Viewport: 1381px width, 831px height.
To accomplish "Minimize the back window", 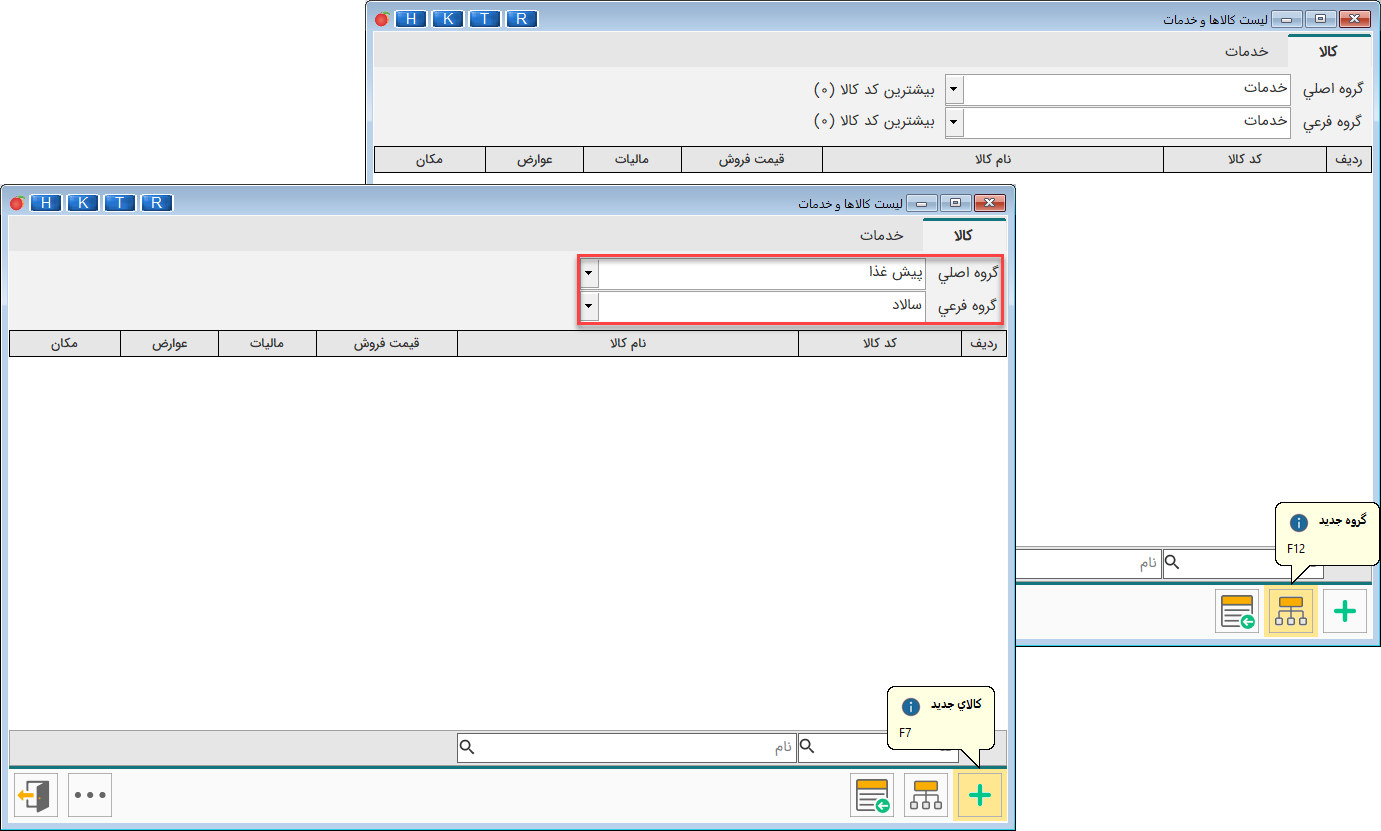I will tap(1285, 19).
